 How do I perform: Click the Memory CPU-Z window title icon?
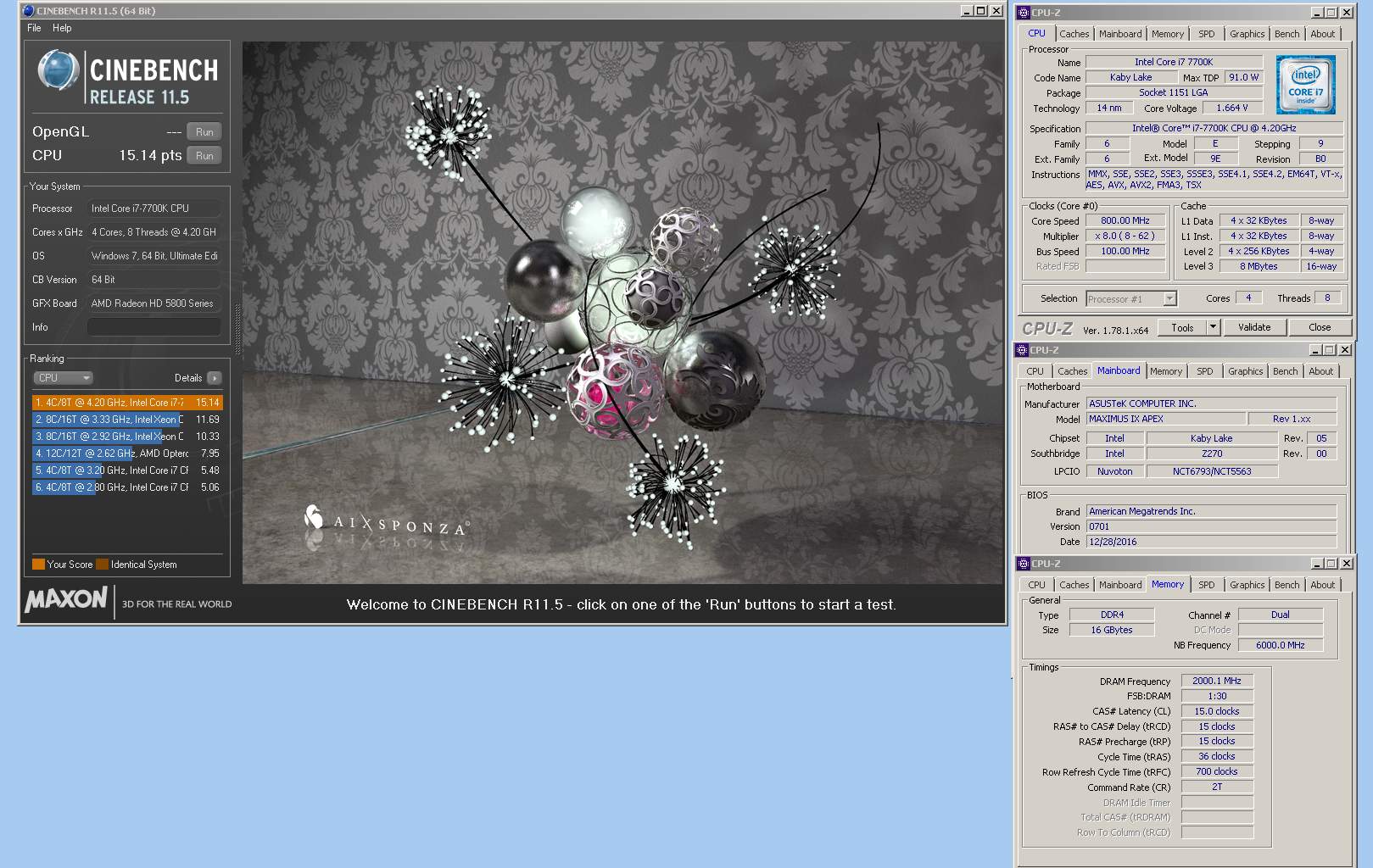pos(1024,564)
